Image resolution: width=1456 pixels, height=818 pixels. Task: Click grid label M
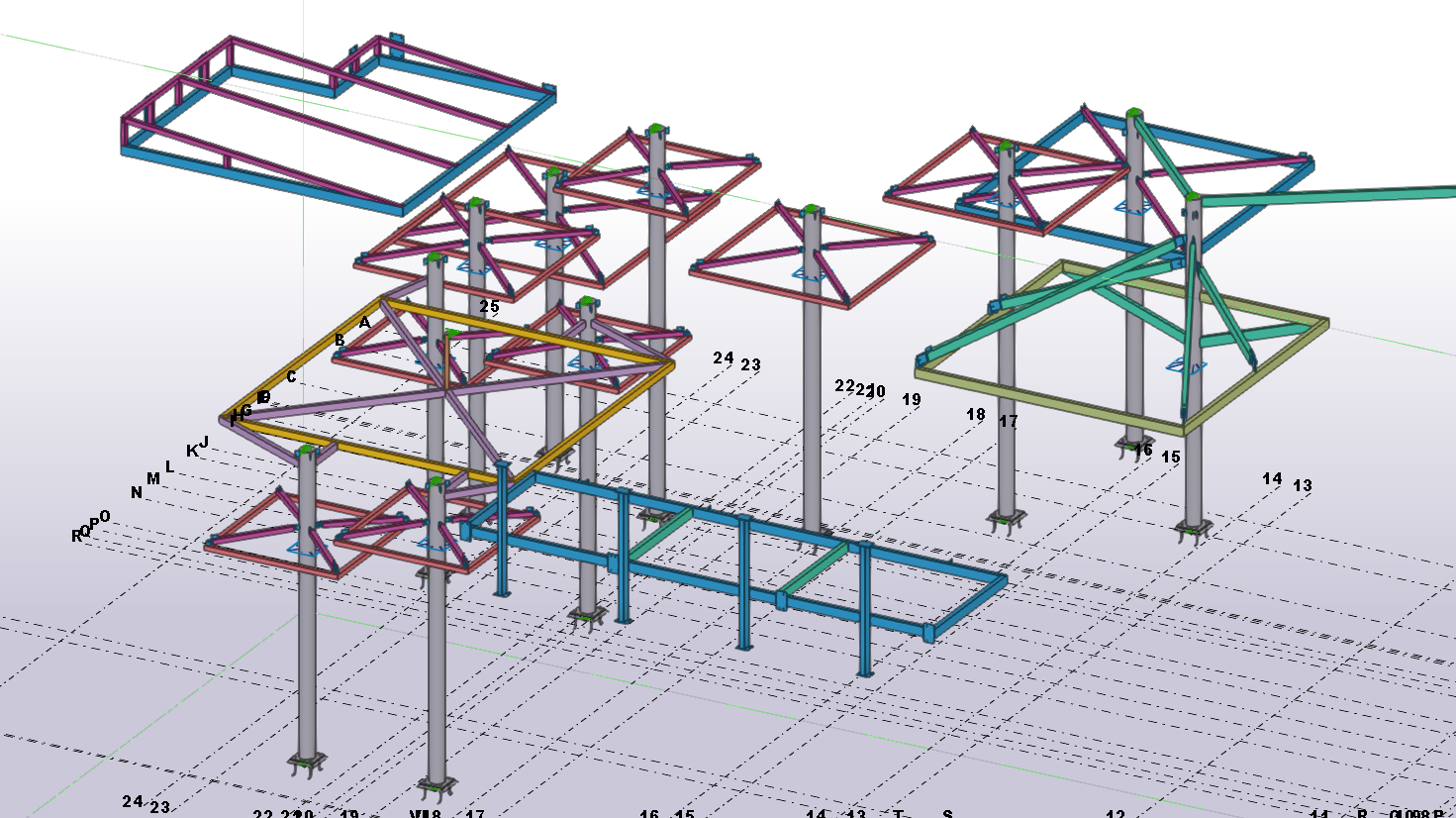pos(152,479)
